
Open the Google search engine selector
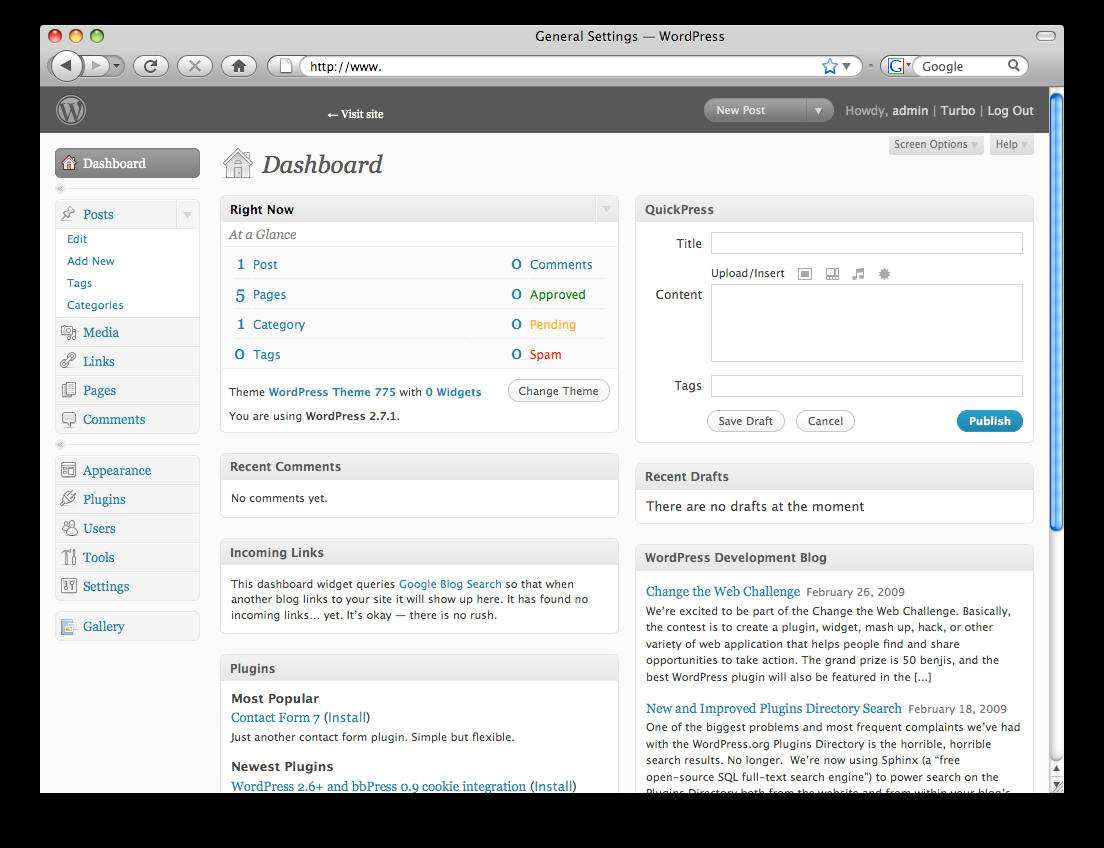pyautogui.click(x=898, y=66)
